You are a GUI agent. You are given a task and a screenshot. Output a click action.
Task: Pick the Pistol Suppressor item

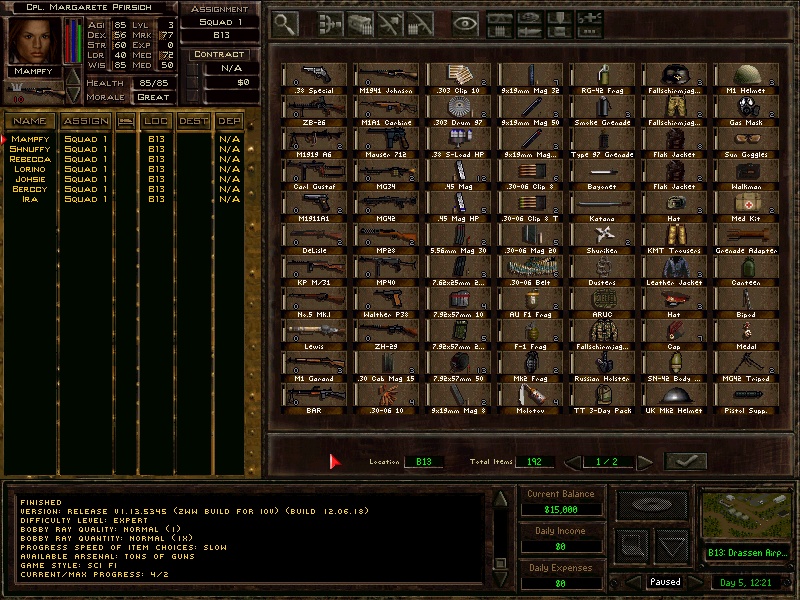tap(746, 399)
